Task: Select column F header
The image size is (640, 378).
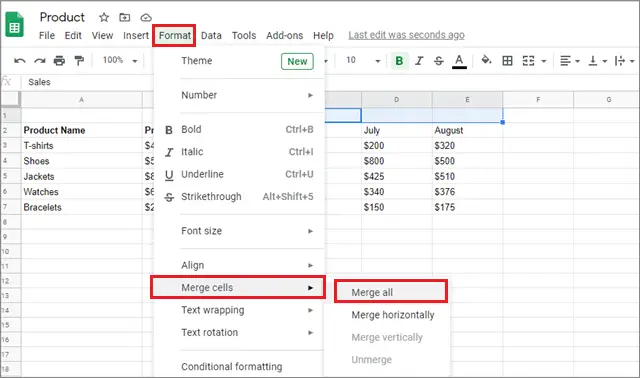Action: coord(538,100)
